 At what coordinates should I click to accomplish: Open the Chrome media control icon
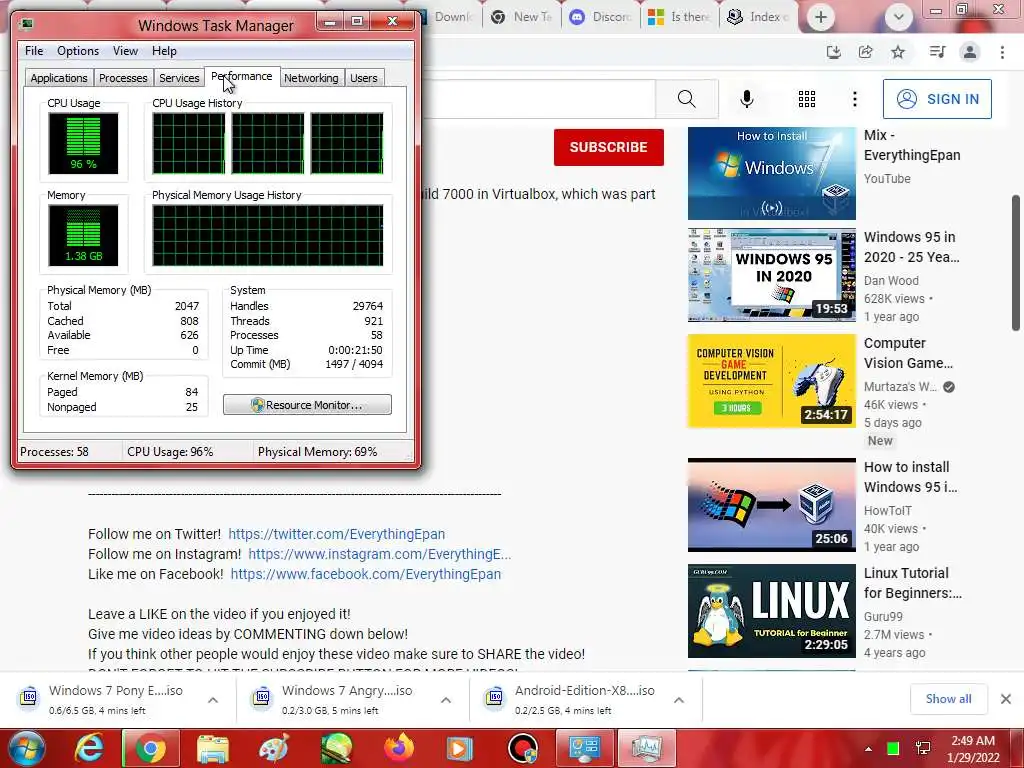pos(937,52)
